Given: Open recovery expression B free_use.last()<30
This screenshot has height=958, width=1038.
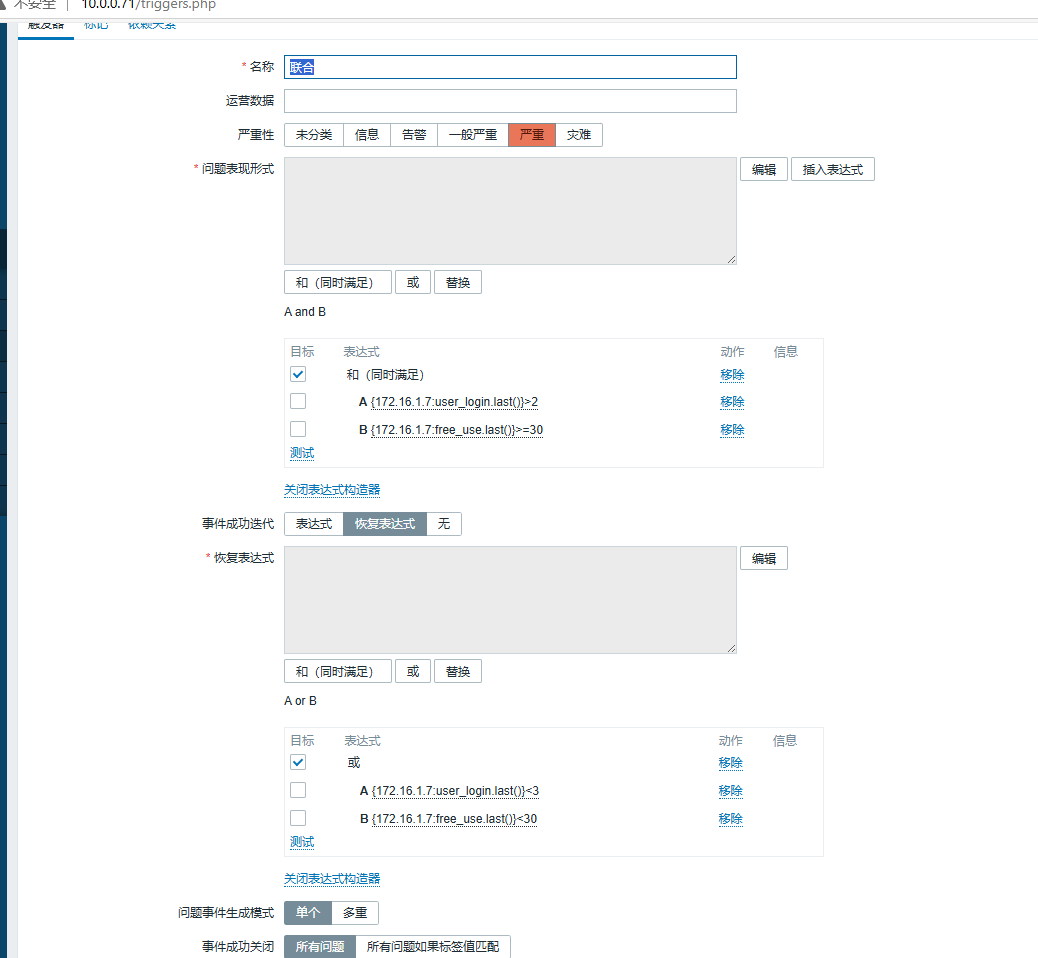Looking at the screenshot, I should (x=454, y=819).
